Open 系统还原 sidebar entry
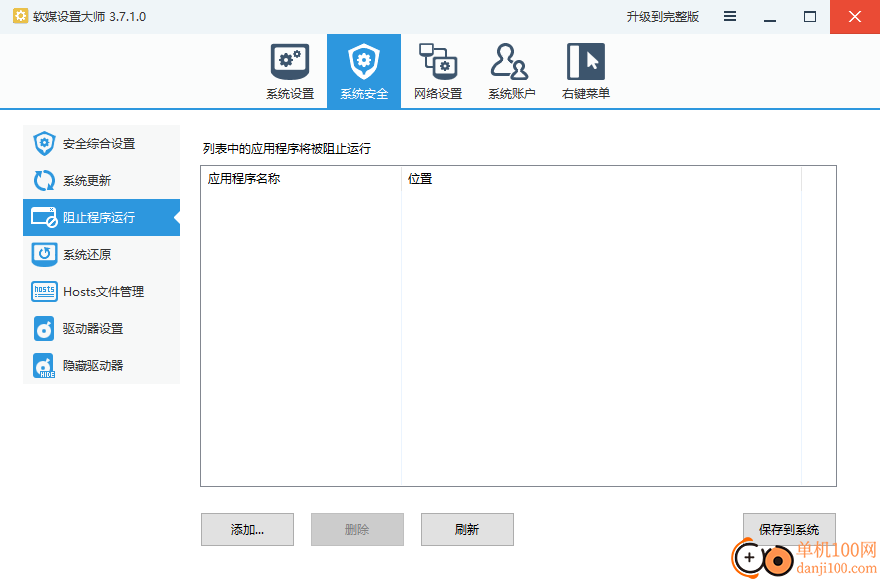880x579 pixels. (102, 255)
